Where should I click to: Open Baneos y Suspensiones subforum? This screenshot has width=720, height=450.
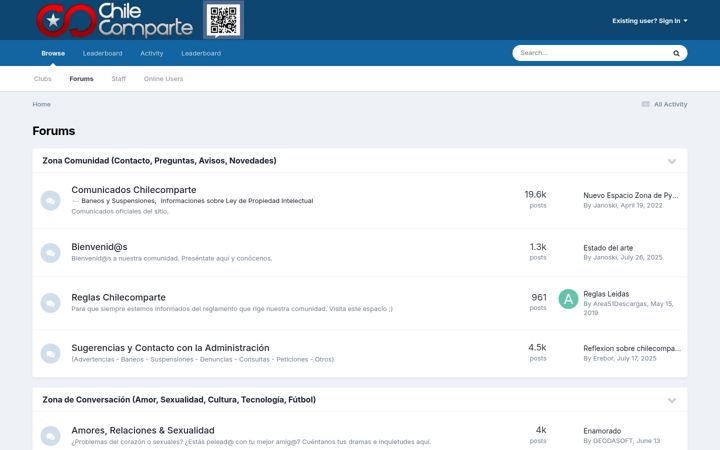pyautogui.click(x=118, y=201)
